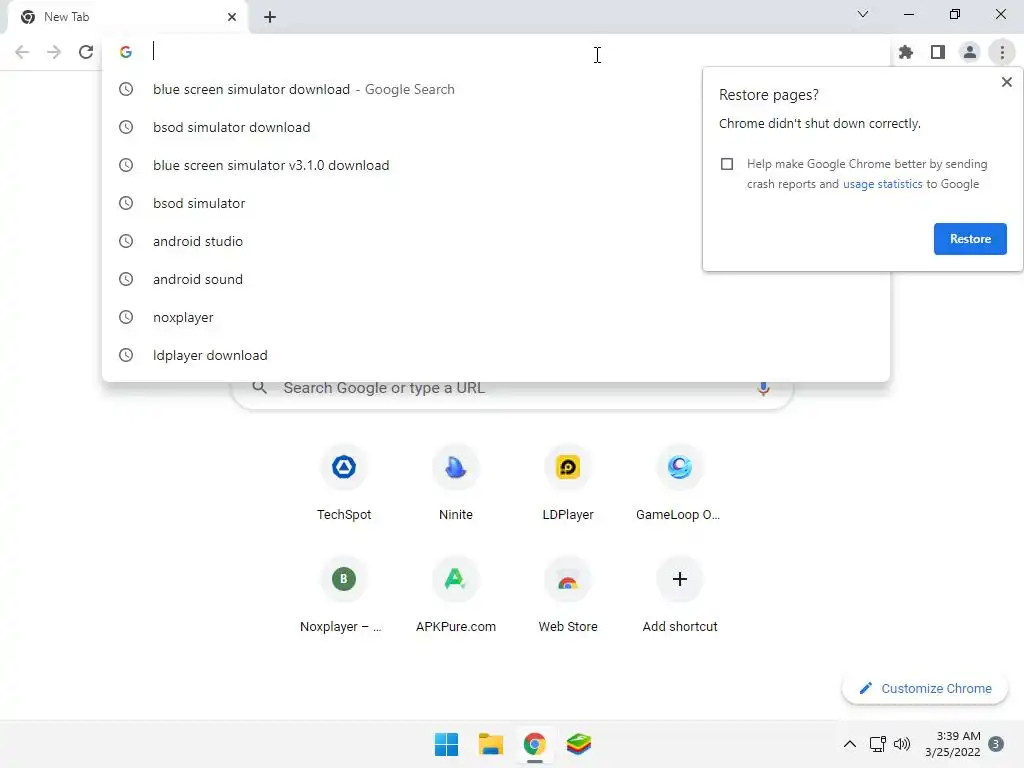Open the TechSpot shortcut
Image resolution: width=1024 pixels, height=768 pixels.
(344, 483)
